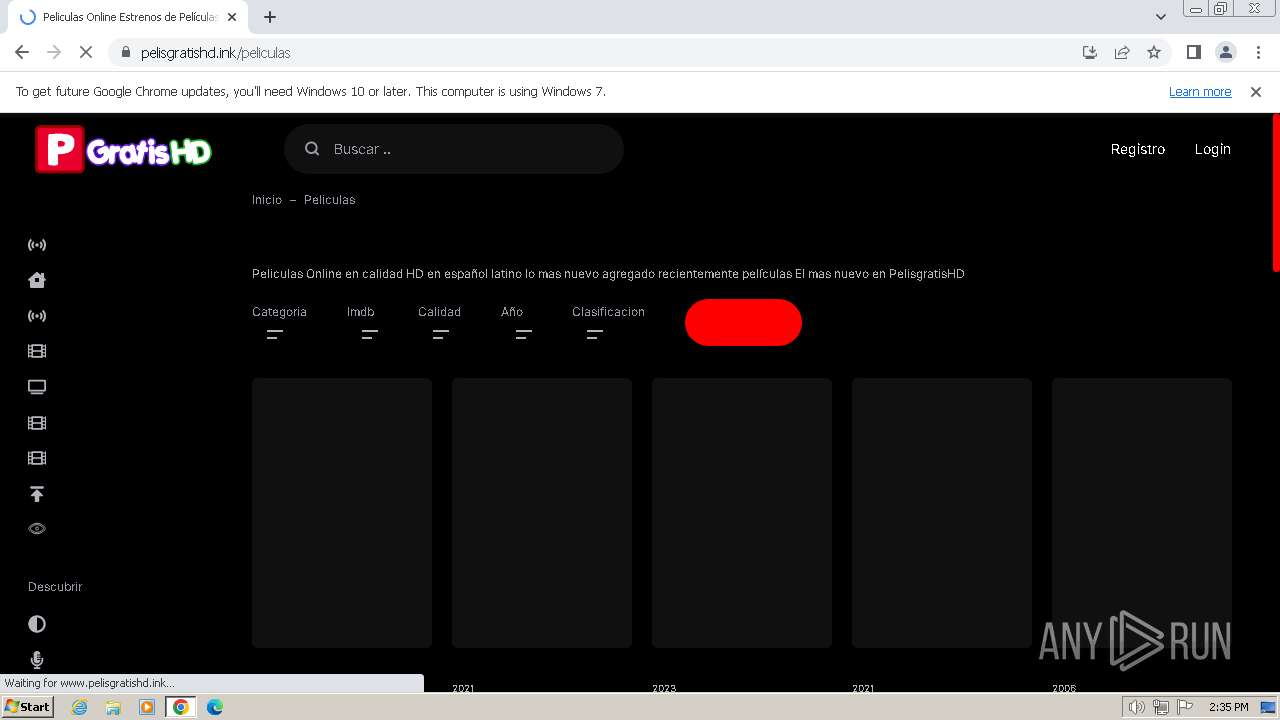Open the Chrome side panel icon
Viewport: 1280px width, 720px height.
tap(1194, 53)
